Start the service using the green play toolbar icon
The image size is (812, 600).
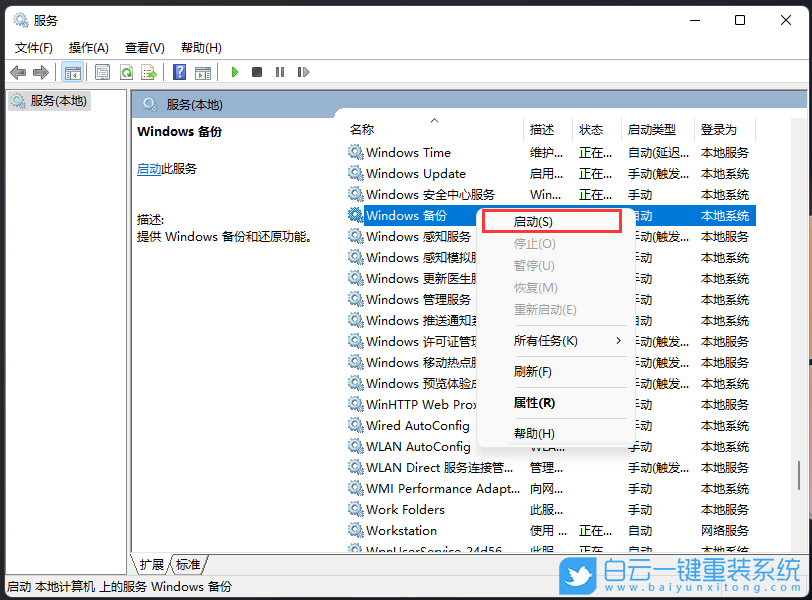click(234, 72)
